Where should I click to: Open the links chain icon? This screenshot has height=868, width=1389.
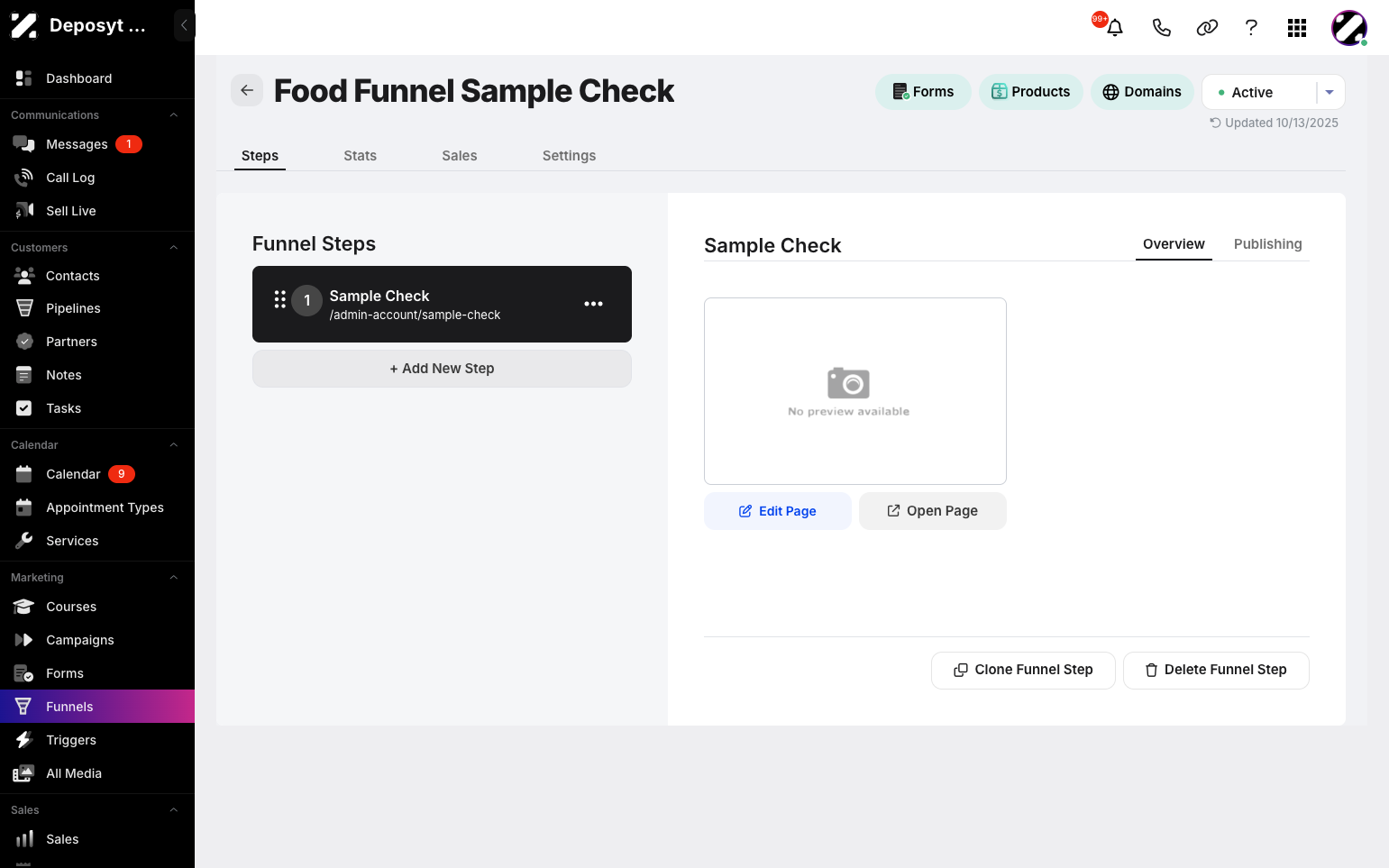1207,28
